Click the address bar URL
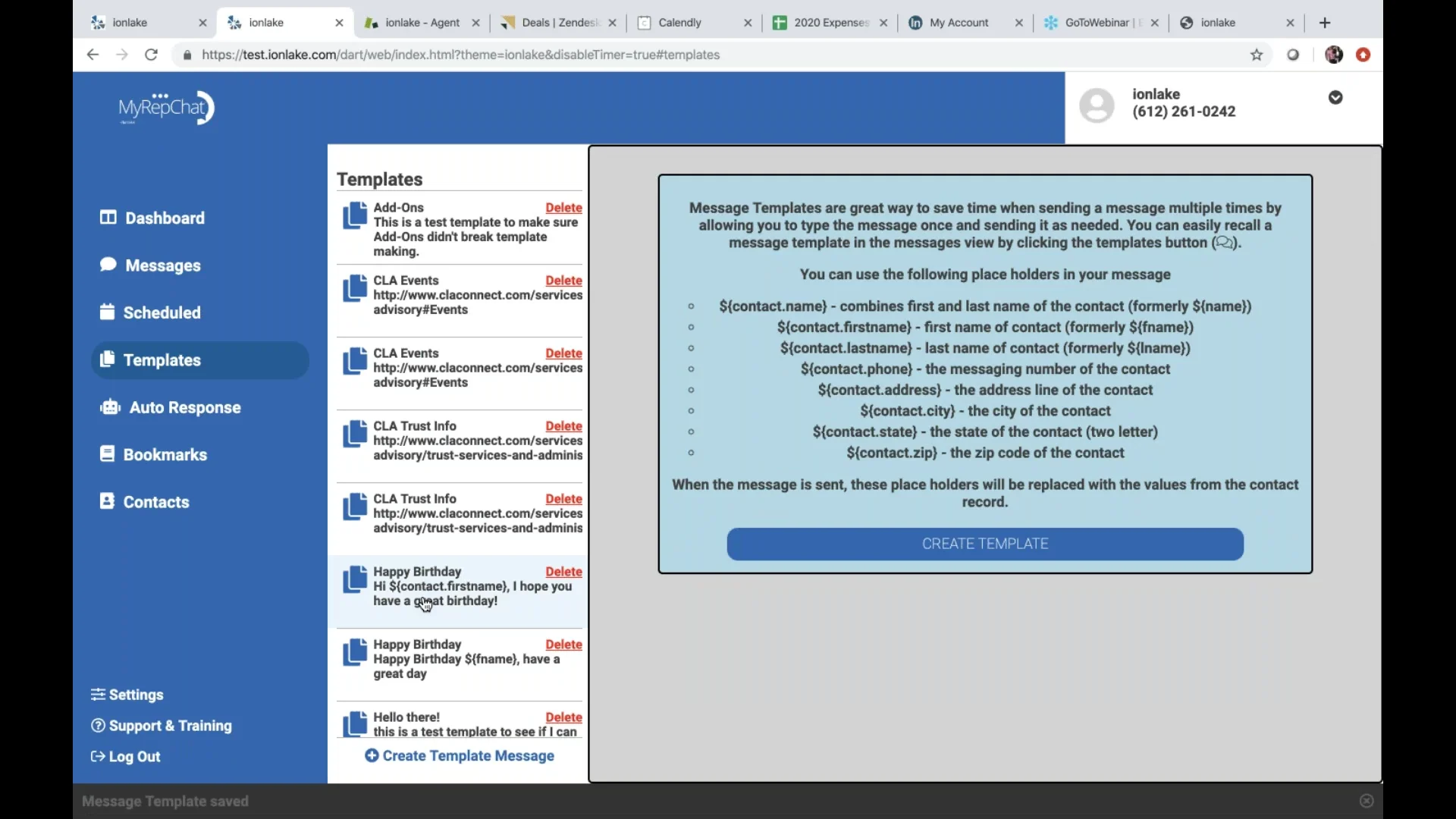 tap(461, 55)
